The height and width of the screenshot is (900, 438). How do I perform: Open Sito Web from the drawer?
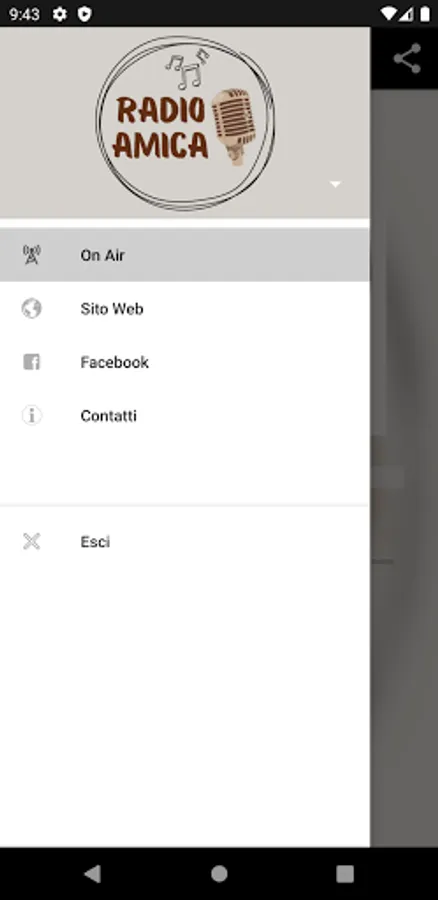[x=185, y=308]
